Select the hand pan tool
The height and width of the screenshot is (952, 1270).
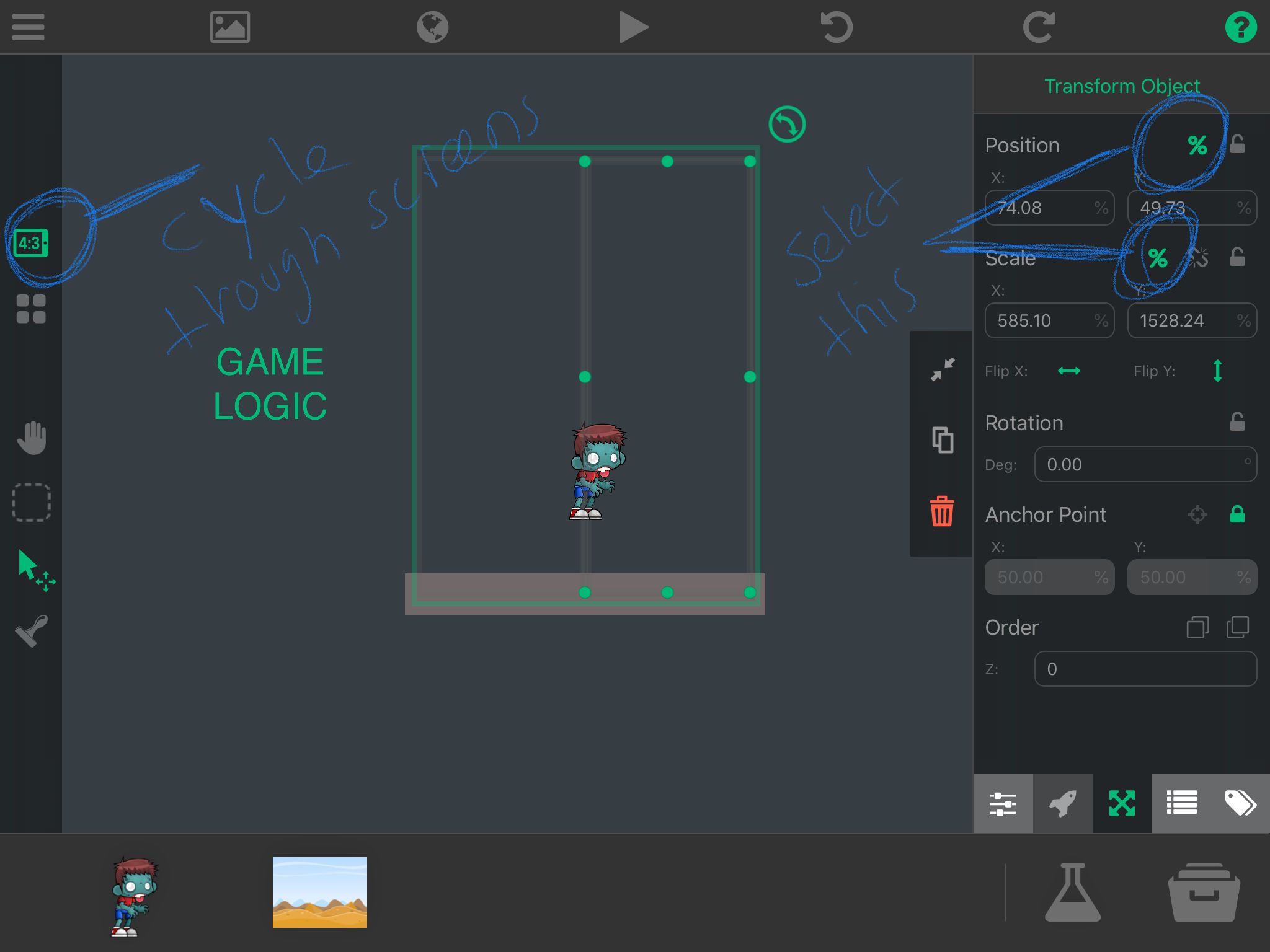click(31, 438)
